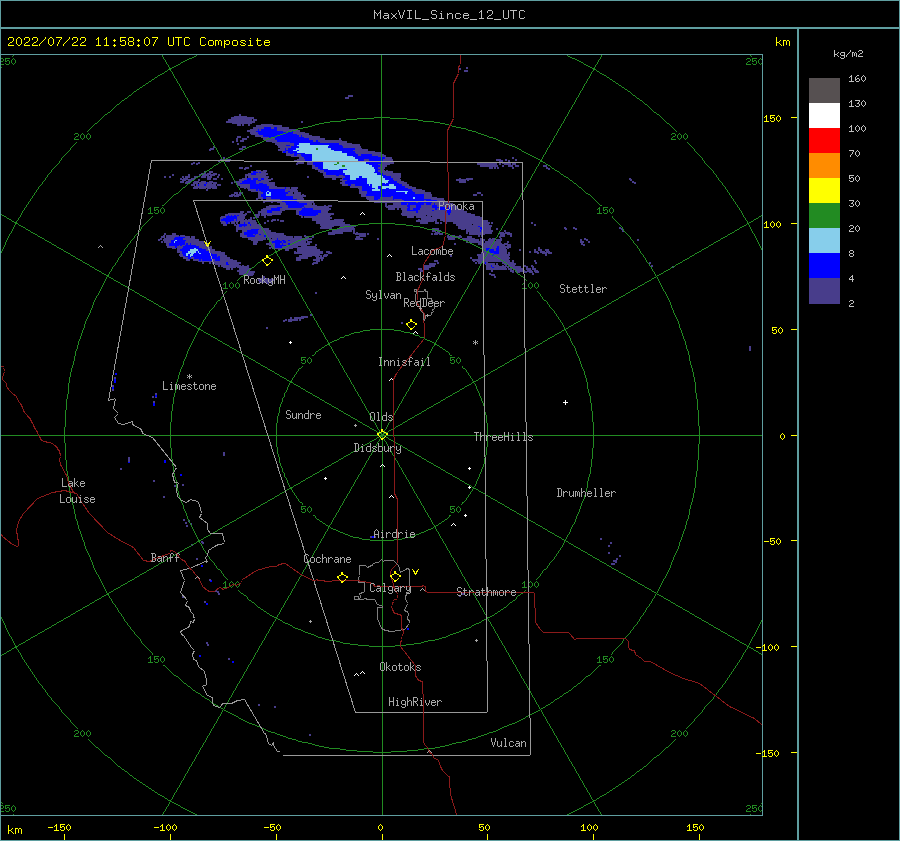Click the Vulcan town label
This screenshot has width=900, height=841.
point(509,743)
